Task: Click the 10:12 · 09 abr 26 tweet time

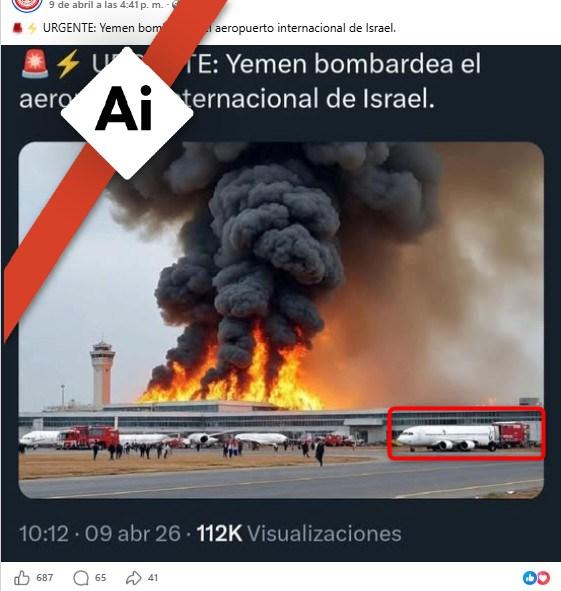Action: [x=100, y=533]
